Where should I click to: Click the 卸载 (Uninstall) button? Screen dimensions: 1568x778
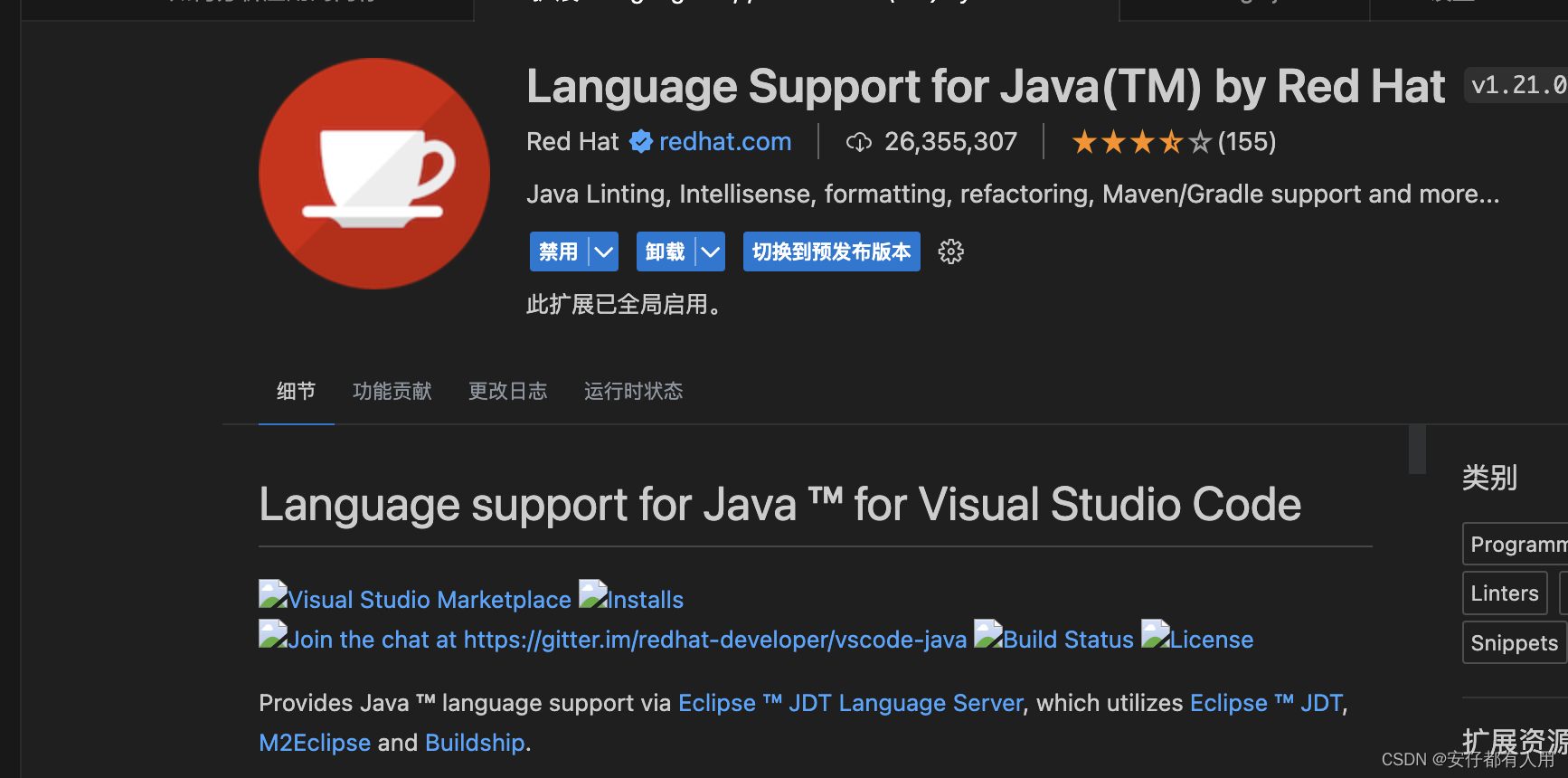(666, 251)
